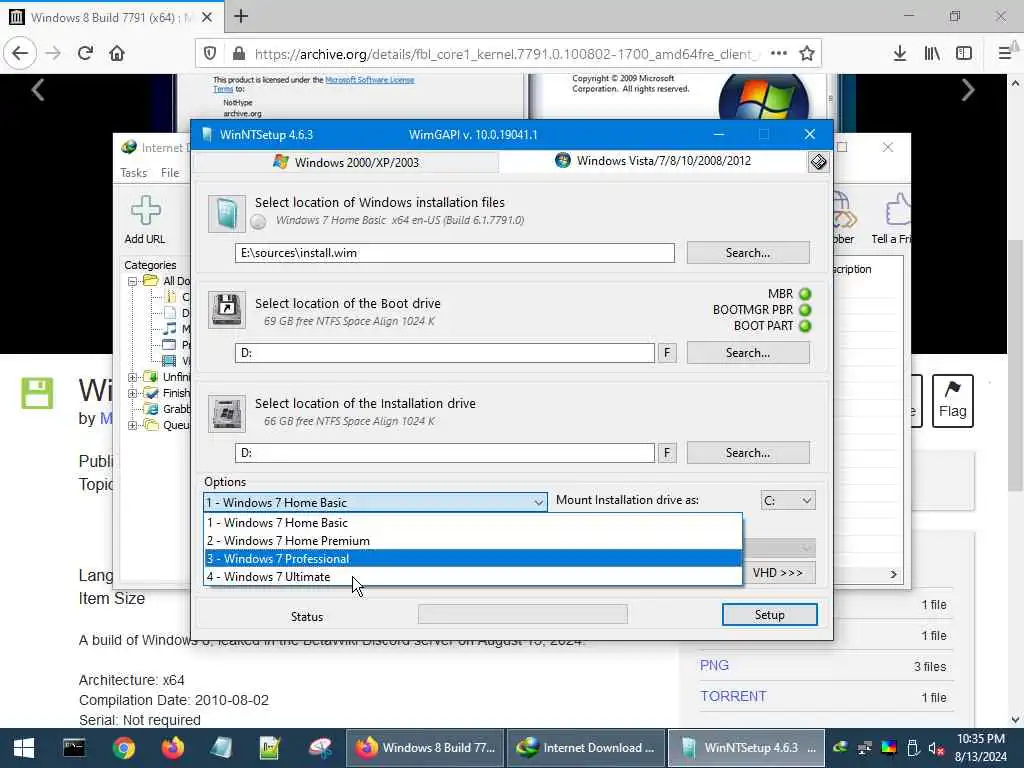Open a new Firefox tab
Screen dimensions: 1024x768
(x=241, y=16)
